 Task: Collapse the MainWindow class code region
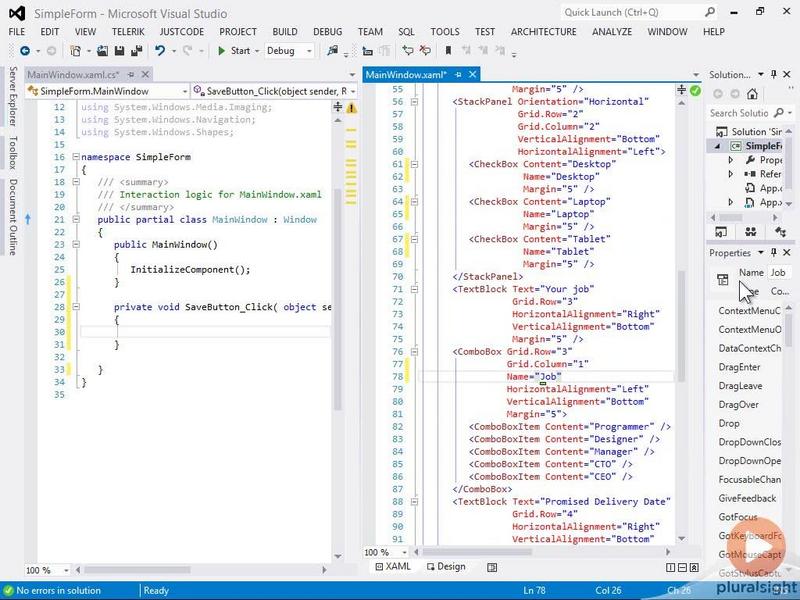[x=76, y=219]
